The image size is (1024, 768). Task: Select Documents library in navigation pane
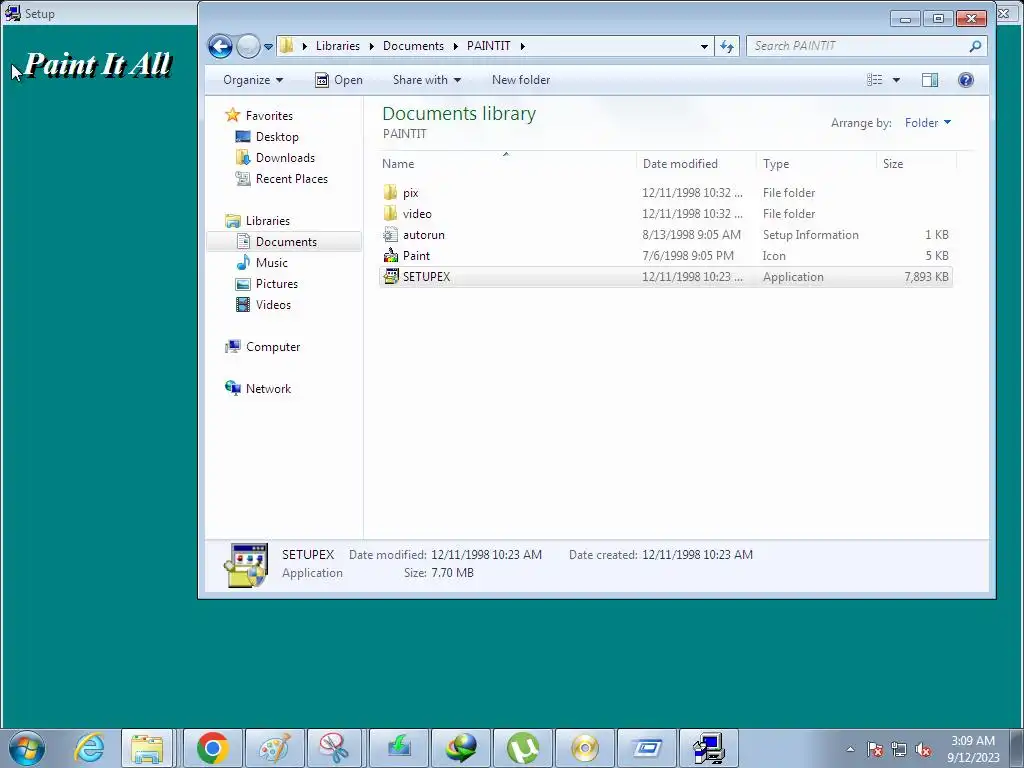(286, 242)
